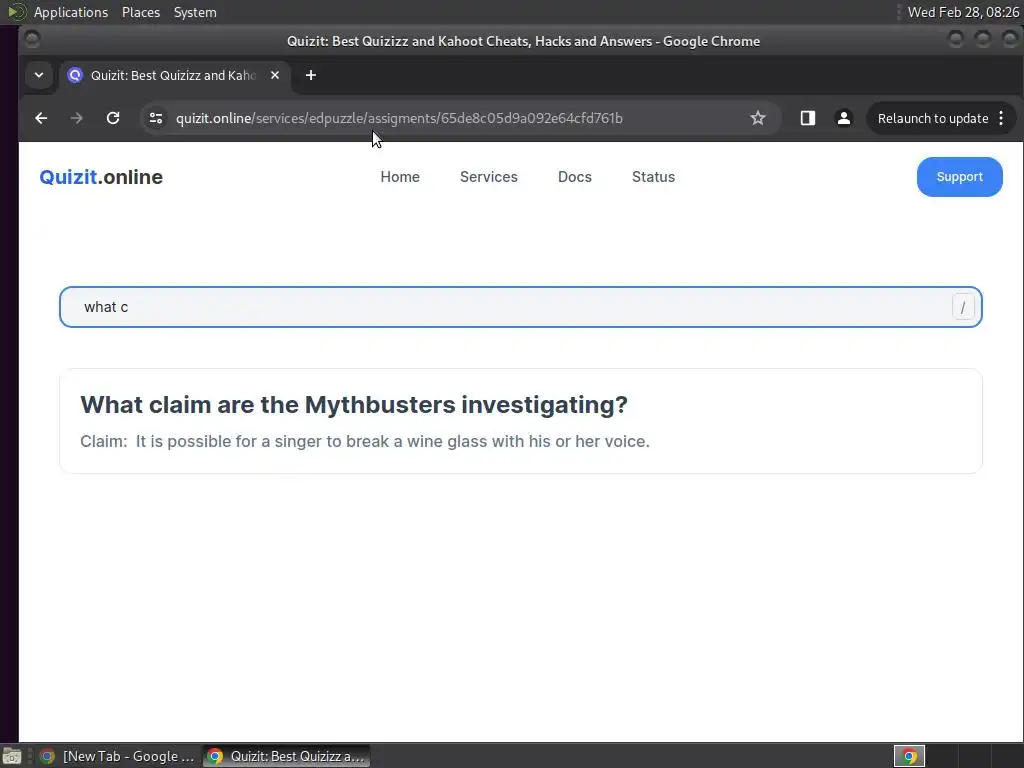
Task: Click the Quizit.online logo
Action: (x=101, y=177)
